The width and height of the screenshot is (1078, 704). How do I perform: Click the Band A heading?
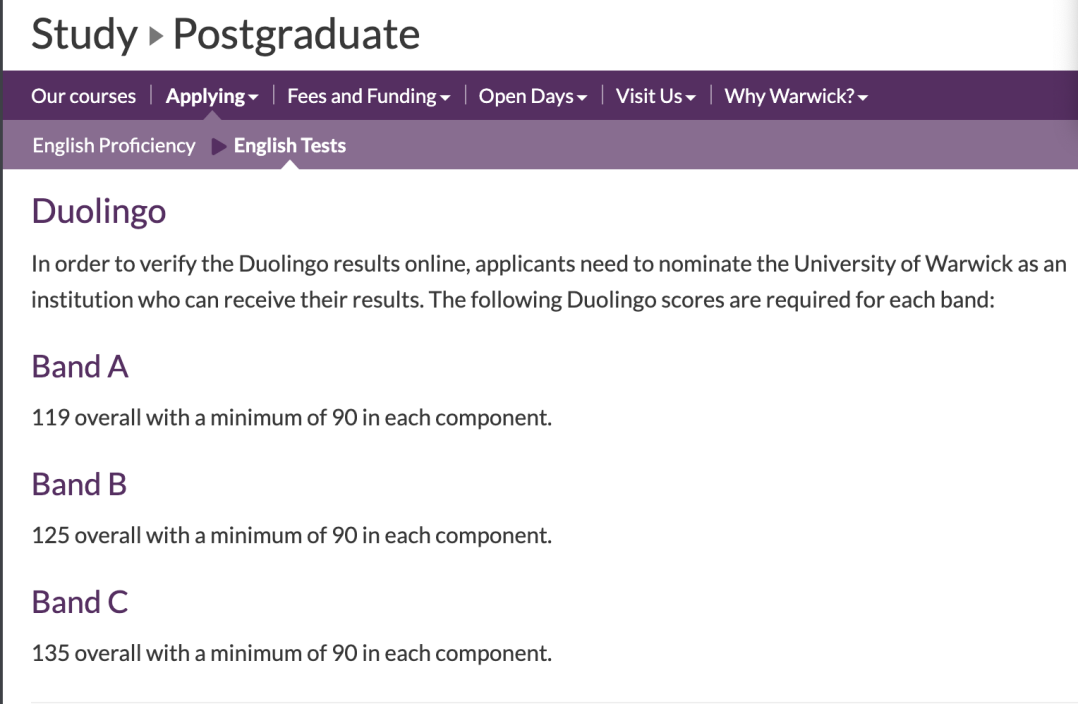pyautogui.click(x=80, y=366)
